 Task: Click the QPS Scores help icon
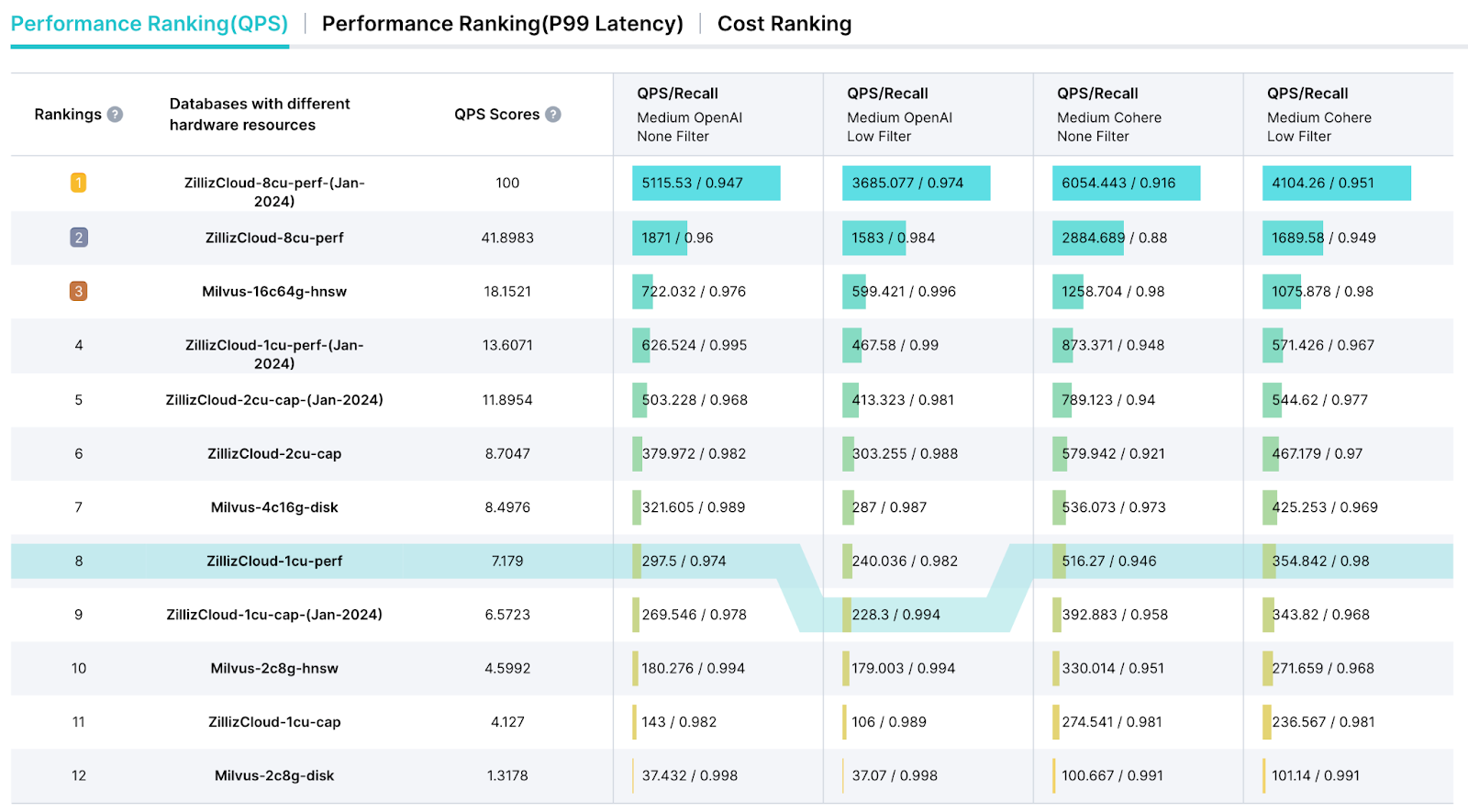tap(553, 115)
